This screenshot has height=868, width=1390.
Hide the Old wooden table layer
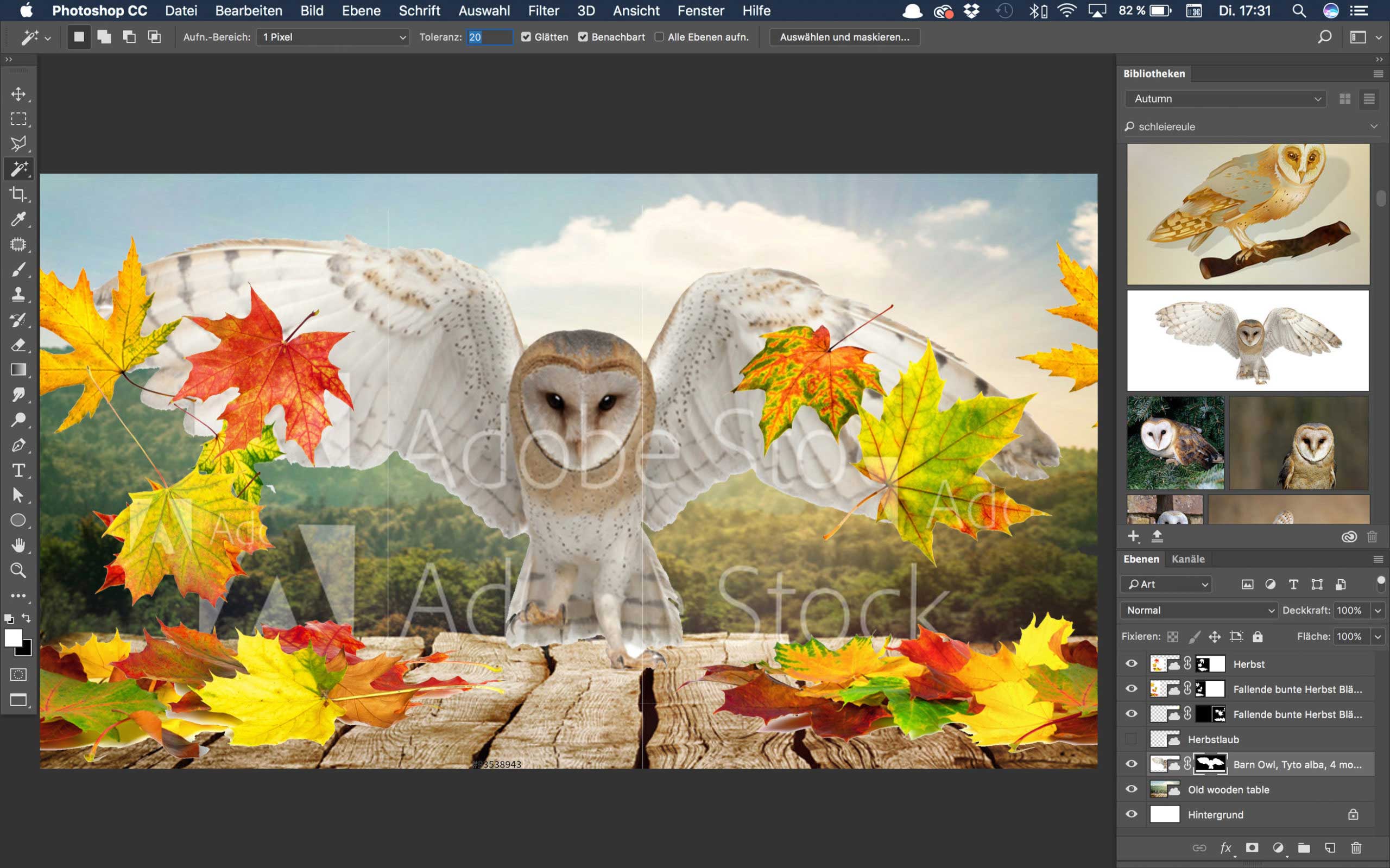pyautogui.click(x=1131, y=789)
